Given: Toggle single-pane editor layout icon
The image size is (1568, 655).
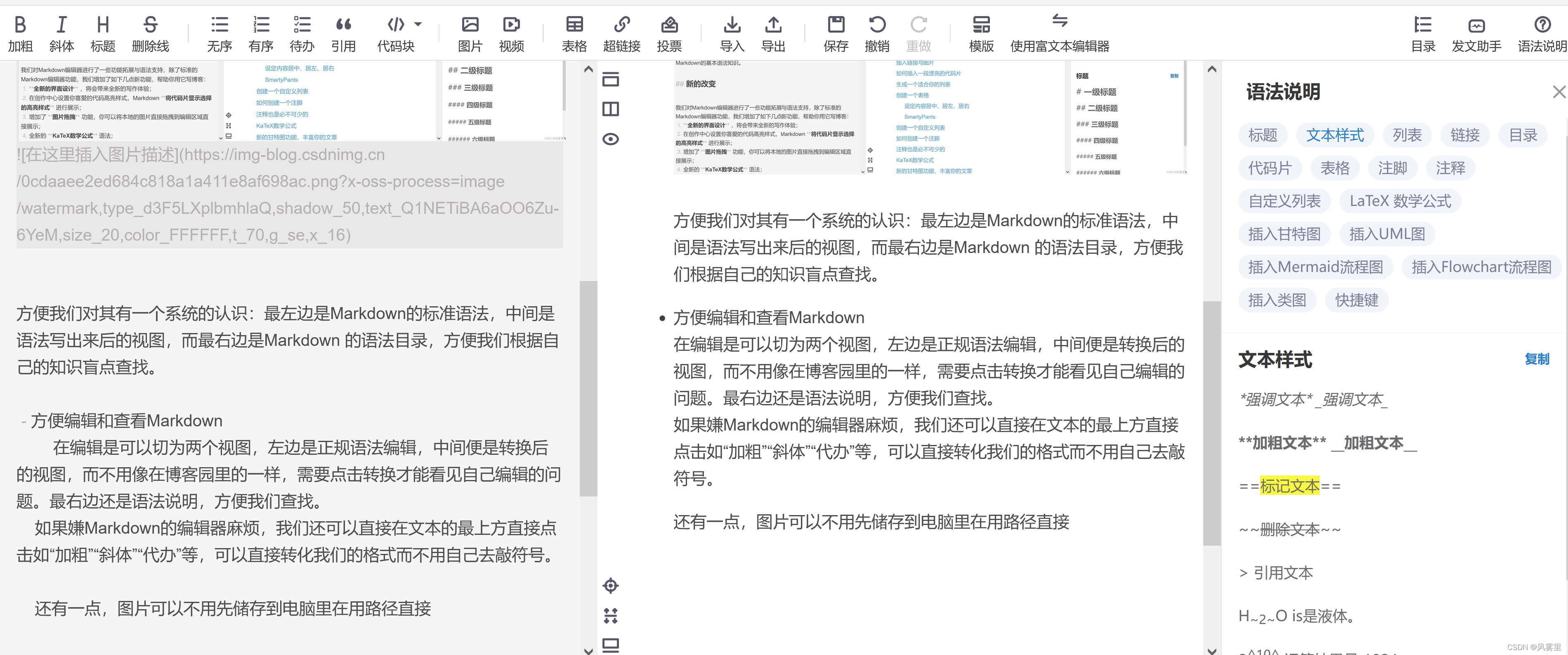Looking at the screenshot, I should (611, 79).
